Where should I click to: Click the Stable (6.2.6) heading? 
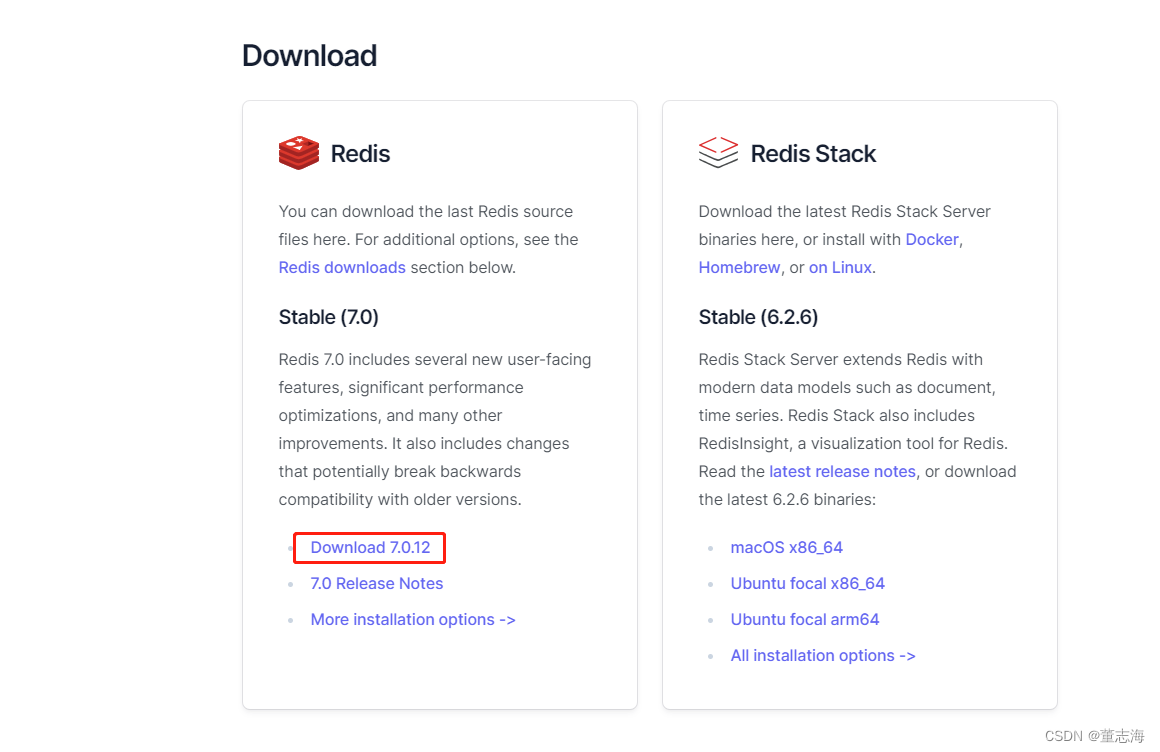click(757, 317)
